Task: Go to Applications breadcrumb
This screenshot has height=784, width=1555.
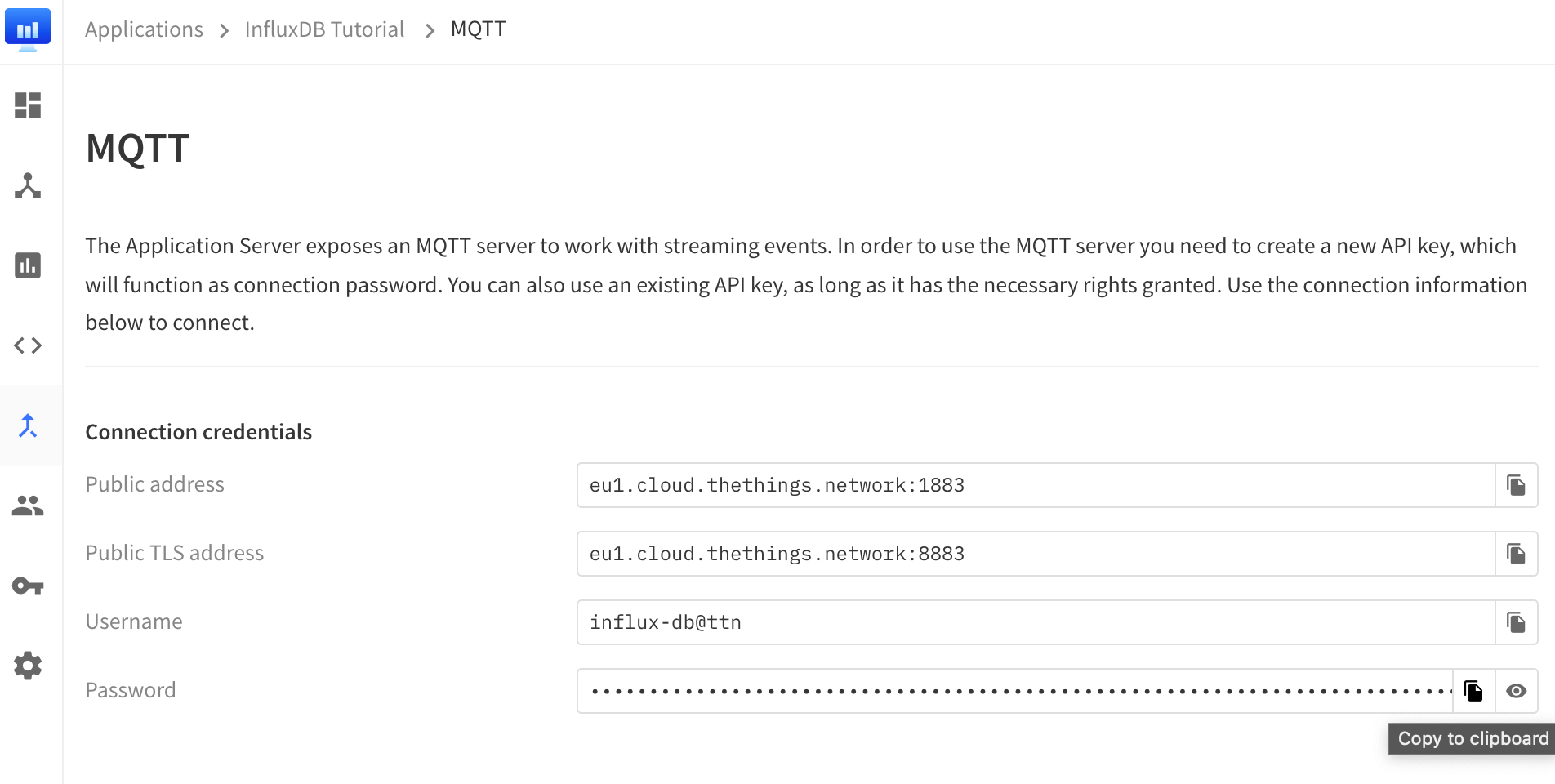Action: point(144,29)
